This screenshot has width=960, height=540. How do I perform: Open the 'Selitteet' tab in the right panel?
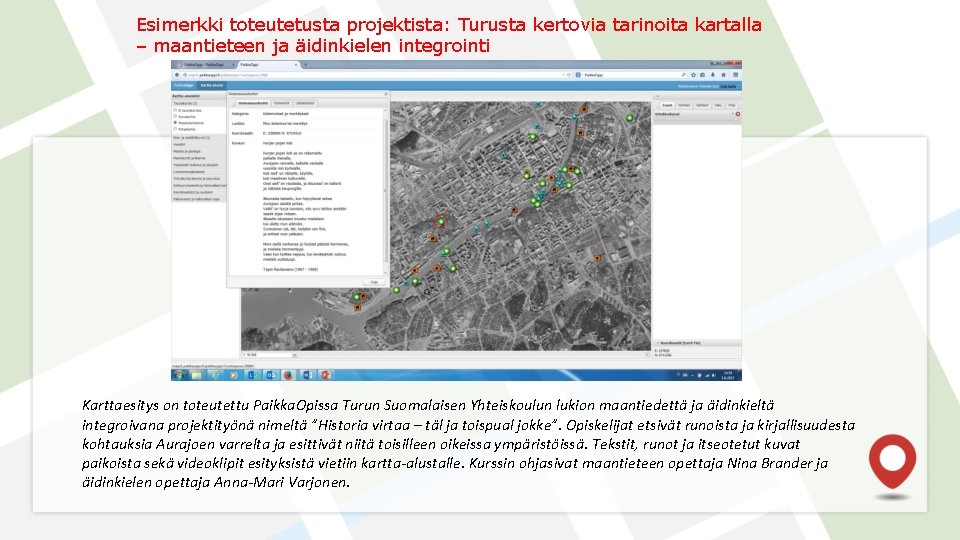(x=702, y=105)
